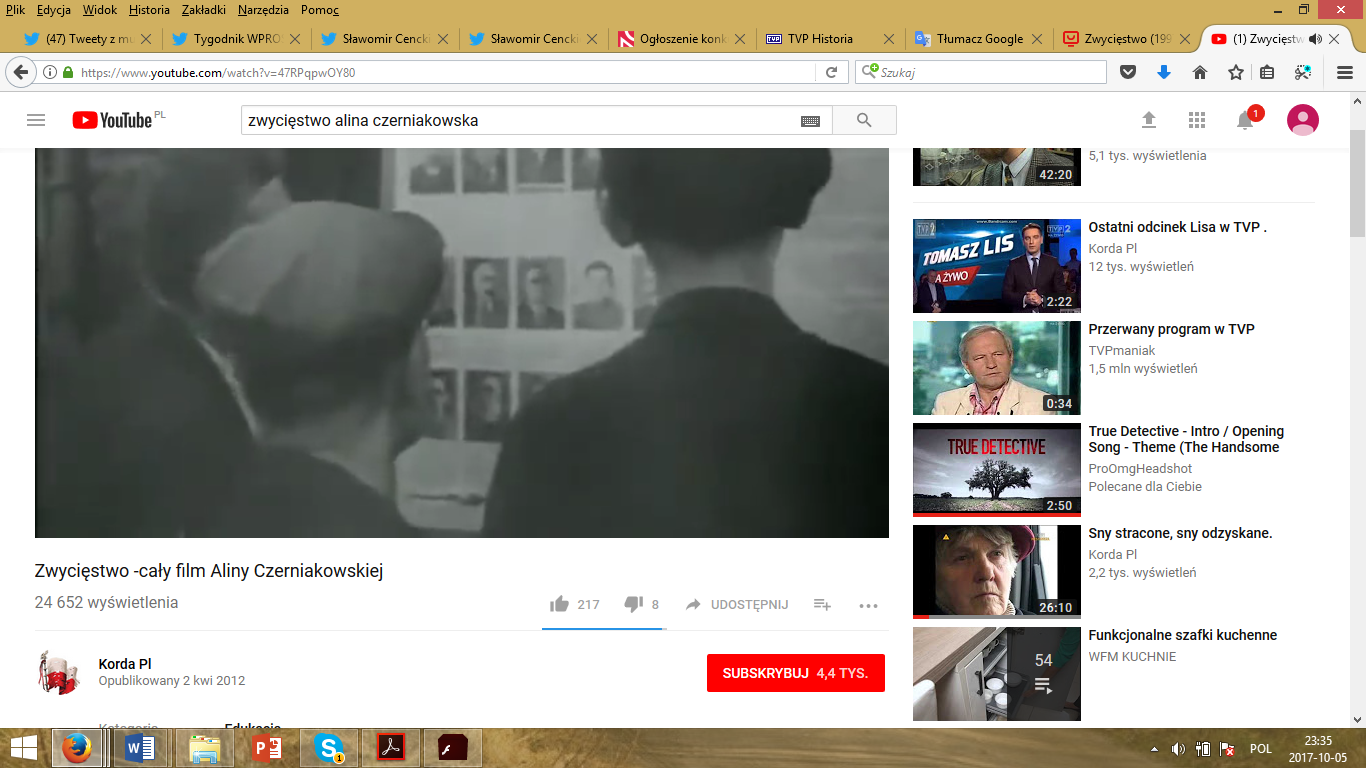Open the Firefox hamburger menu

[1345, 72]
